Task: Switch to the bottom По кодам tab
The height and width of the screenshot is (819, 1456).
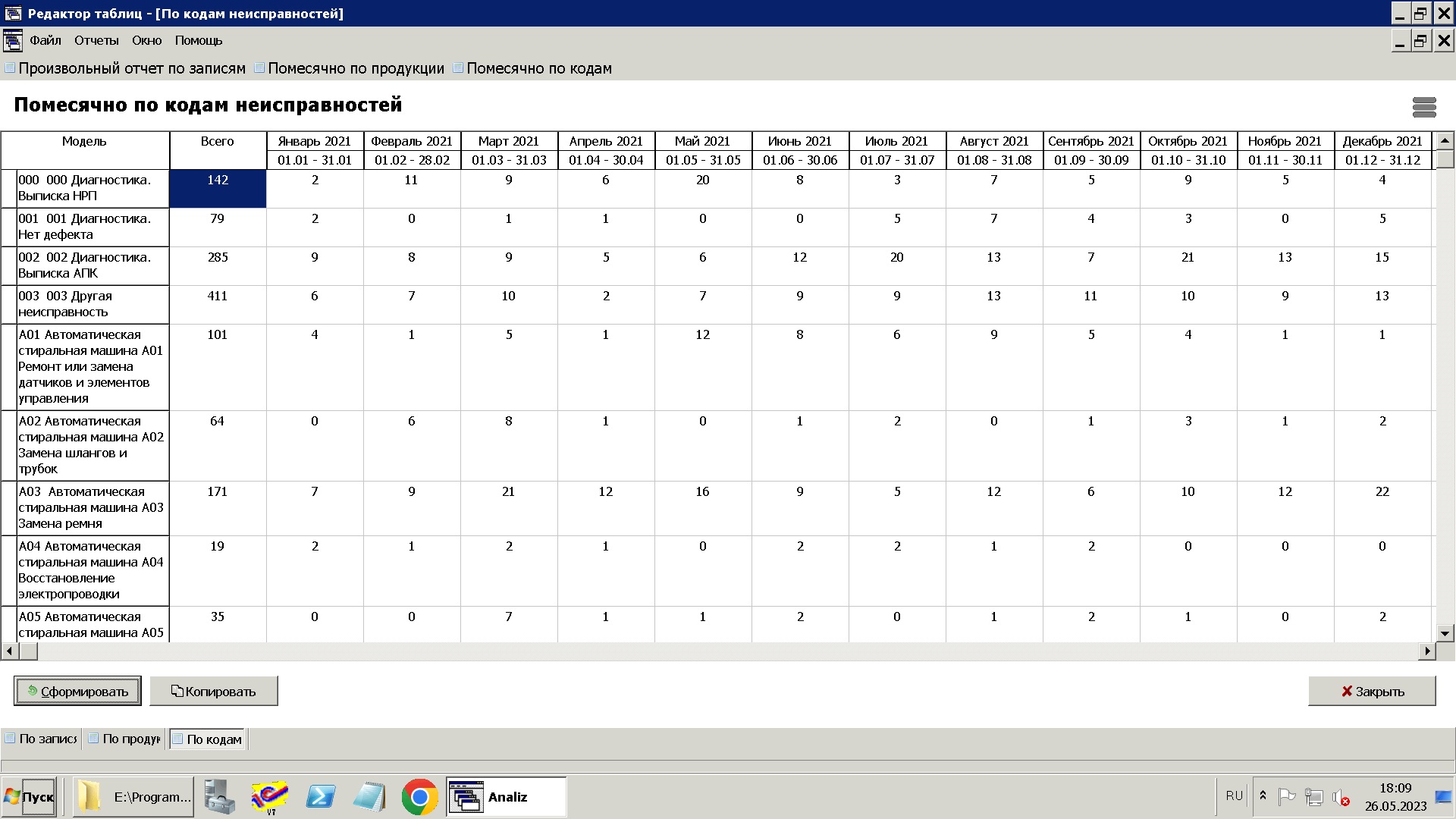Action: (208, 739)
